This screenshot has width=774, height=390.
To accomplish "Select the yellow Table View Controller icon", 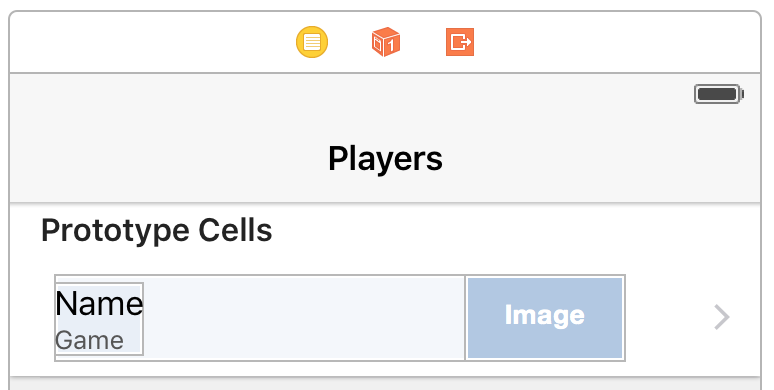I will (312, 42).
